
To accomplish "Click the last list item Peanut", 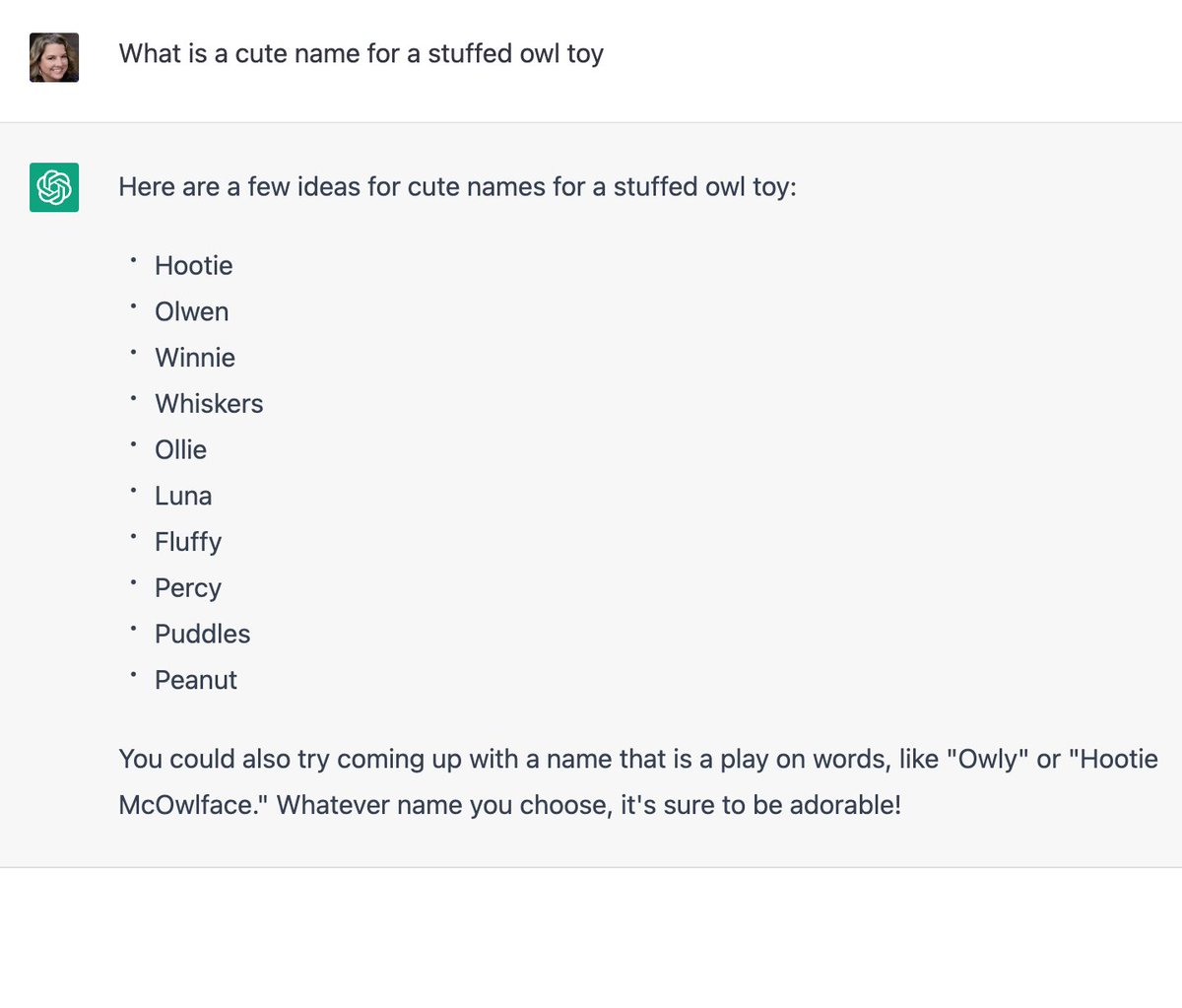I will 196,680.
